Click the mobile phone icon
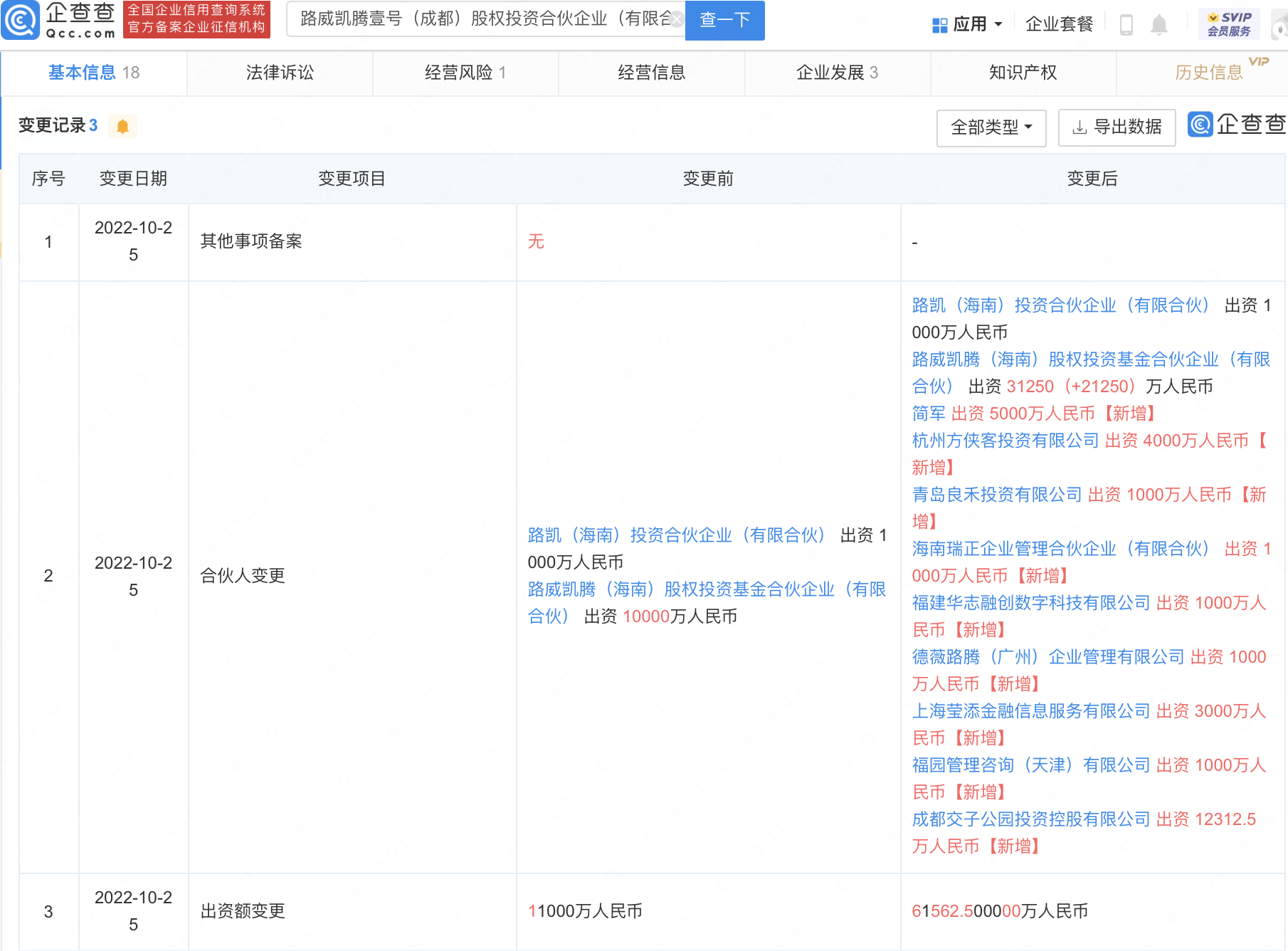The height and width of the screenshot is (951, 1288). 1126,25
